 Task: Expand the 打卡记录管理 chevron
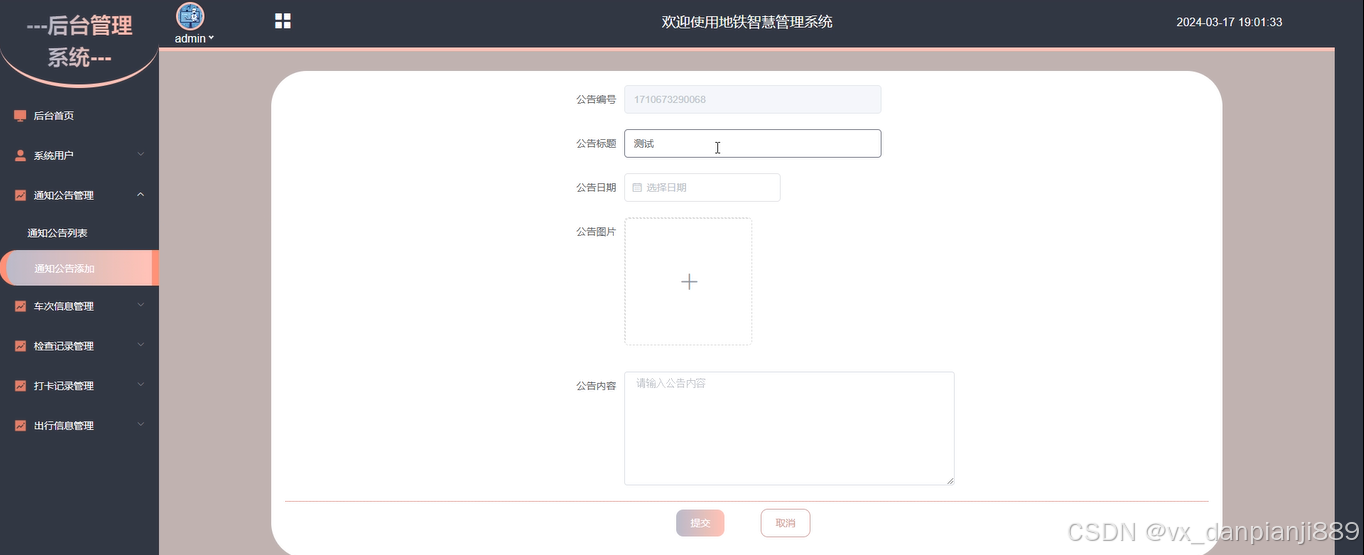point(141,385)
